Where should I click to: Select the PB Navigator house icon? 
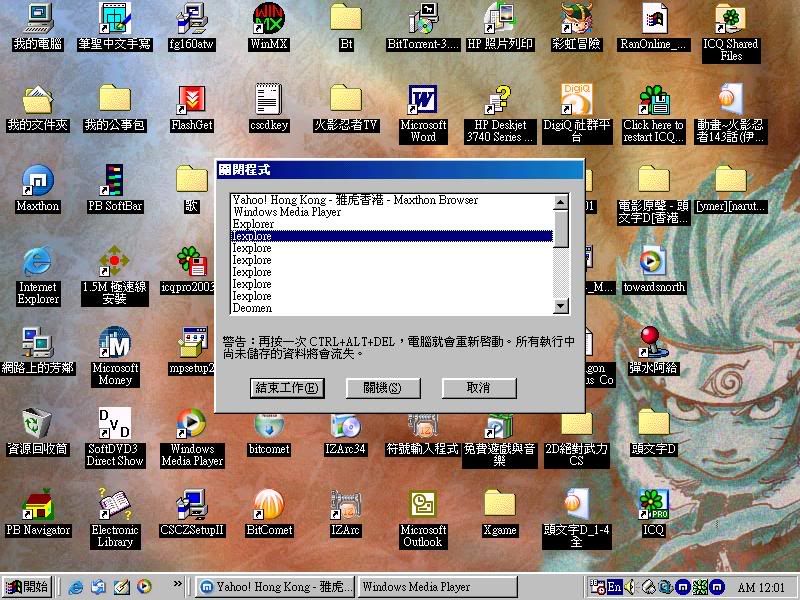click(x=38, y=506)
